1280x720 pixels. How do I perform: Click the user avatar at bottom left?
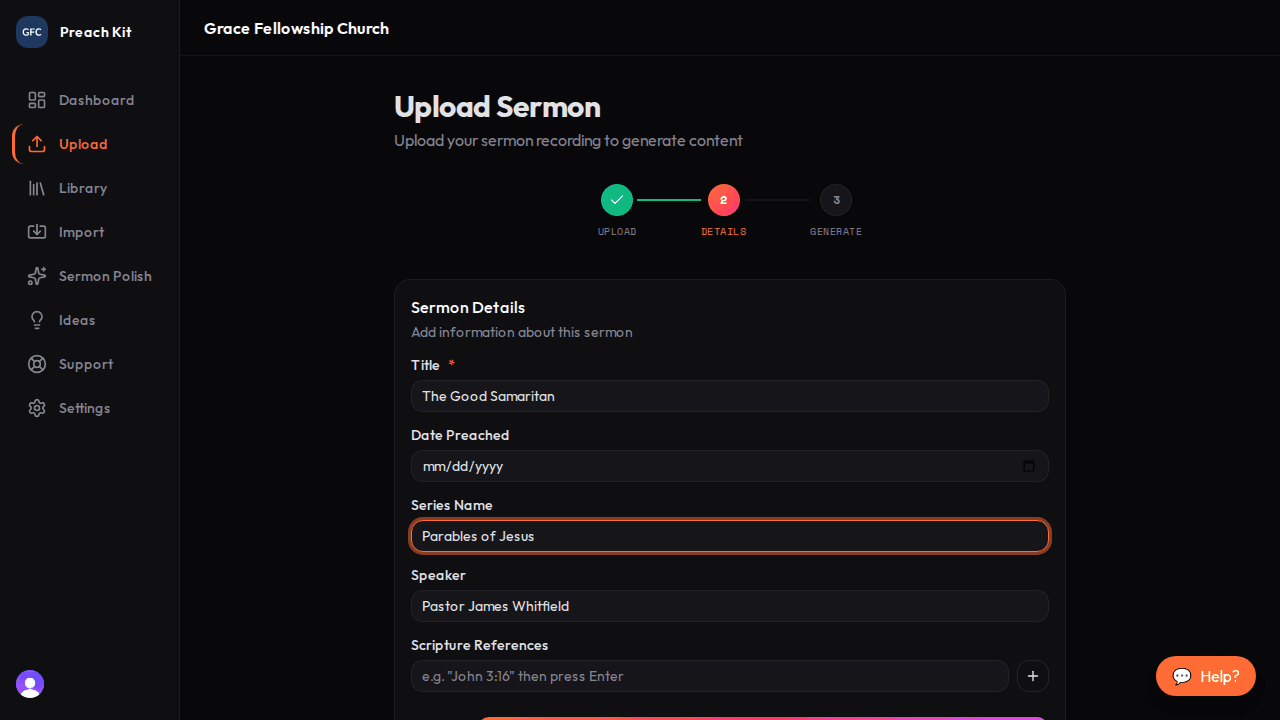click(x=29, y=684)
